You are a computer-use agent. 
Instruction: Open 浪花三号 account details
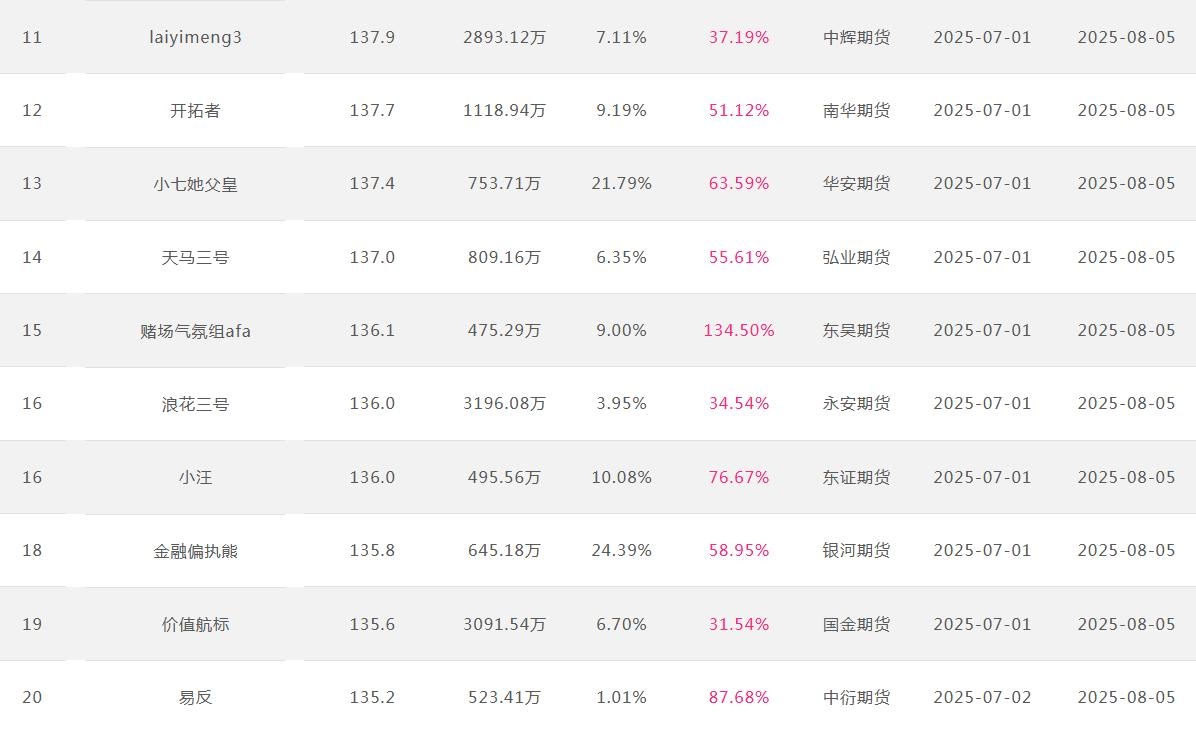click(195, 404)
